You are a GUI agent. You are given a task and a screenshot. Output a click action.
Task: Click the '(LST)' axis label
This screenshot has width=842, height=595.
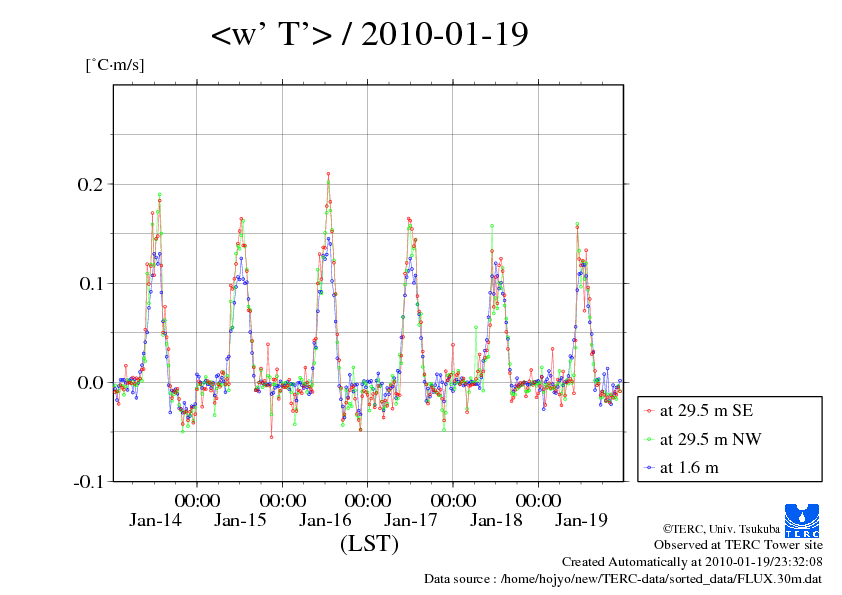pos(369,543)
